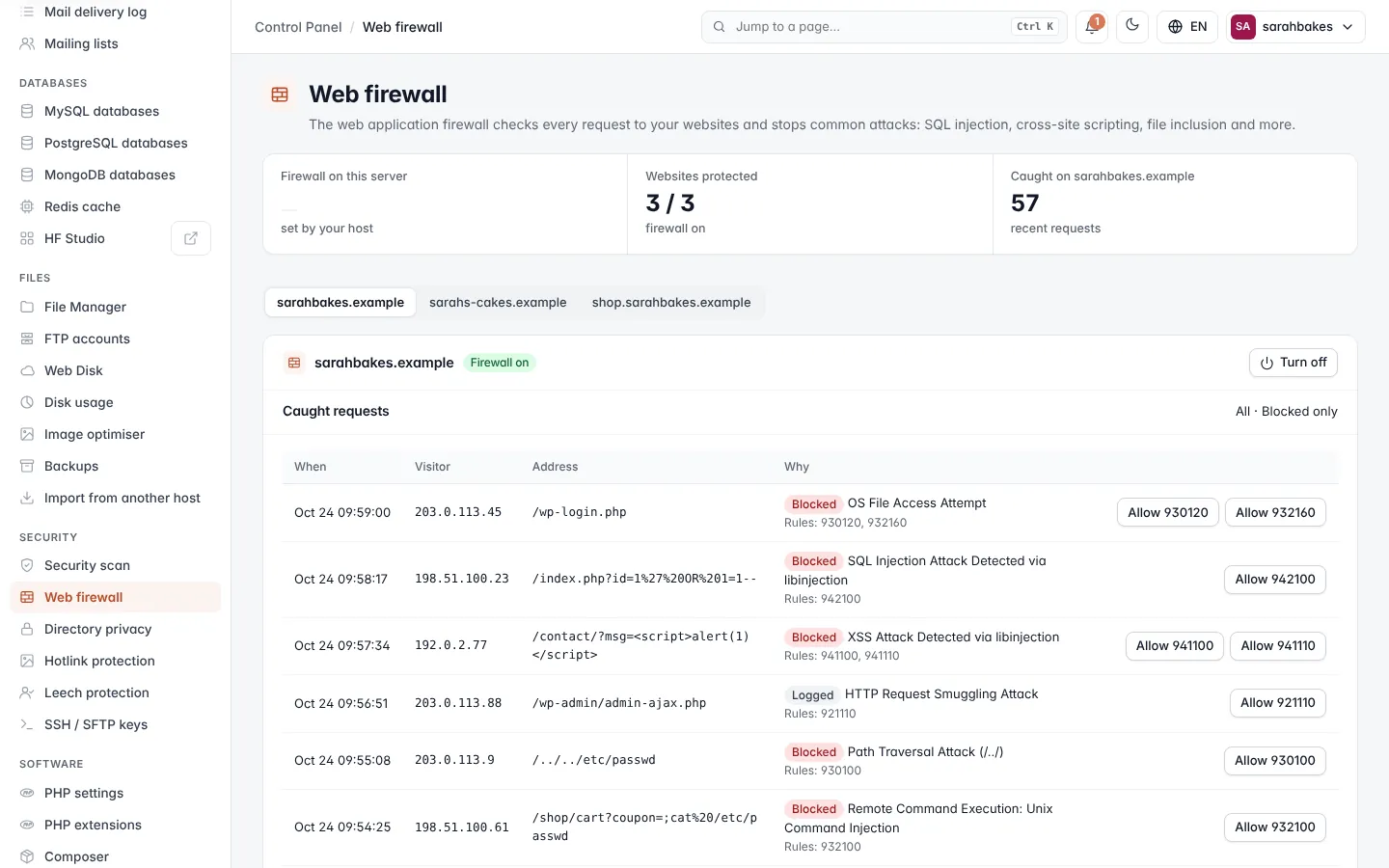Click the SSH / SFTP keys icon
1389x868 pixels.
(27, 724)
